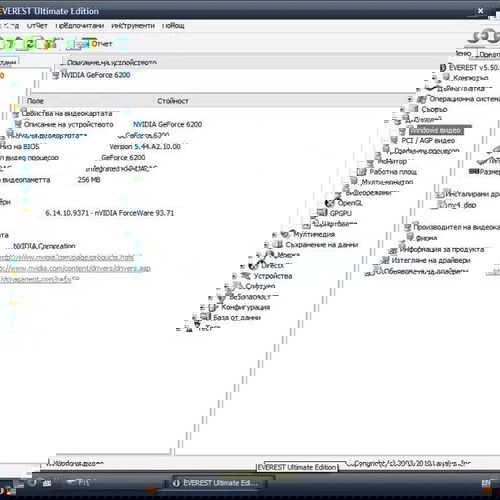
Task: Expand the Мултимедия tree node
Action: tap(274, 235)
